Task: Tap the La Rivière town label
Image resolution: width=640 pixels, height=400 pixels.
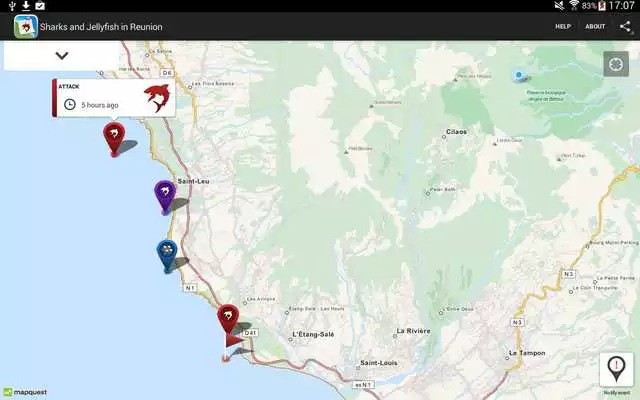Action: pyautogui.click(x=413, y=331)
